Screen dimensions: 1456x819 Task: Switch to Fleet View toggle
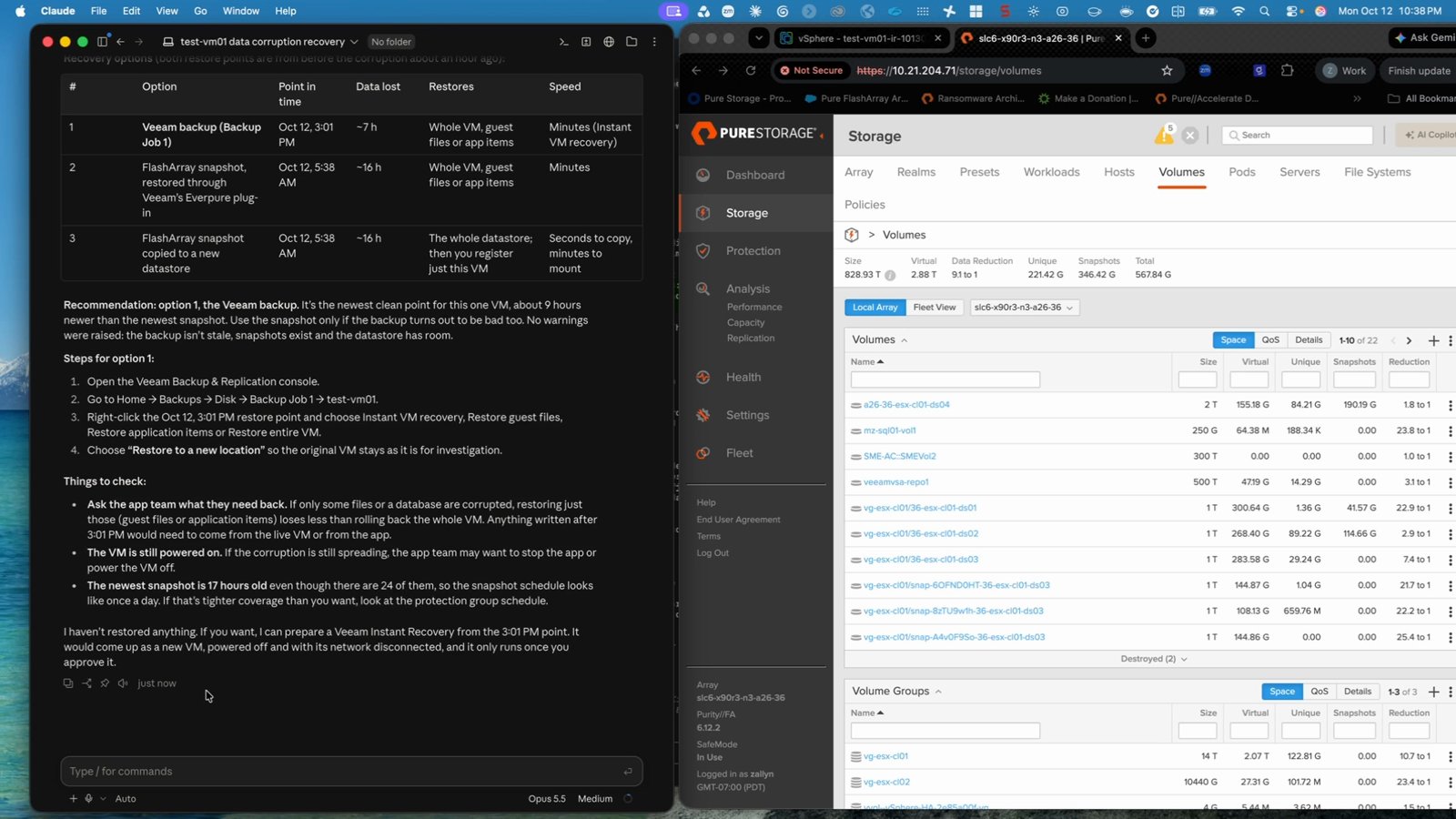click(935, 308)
